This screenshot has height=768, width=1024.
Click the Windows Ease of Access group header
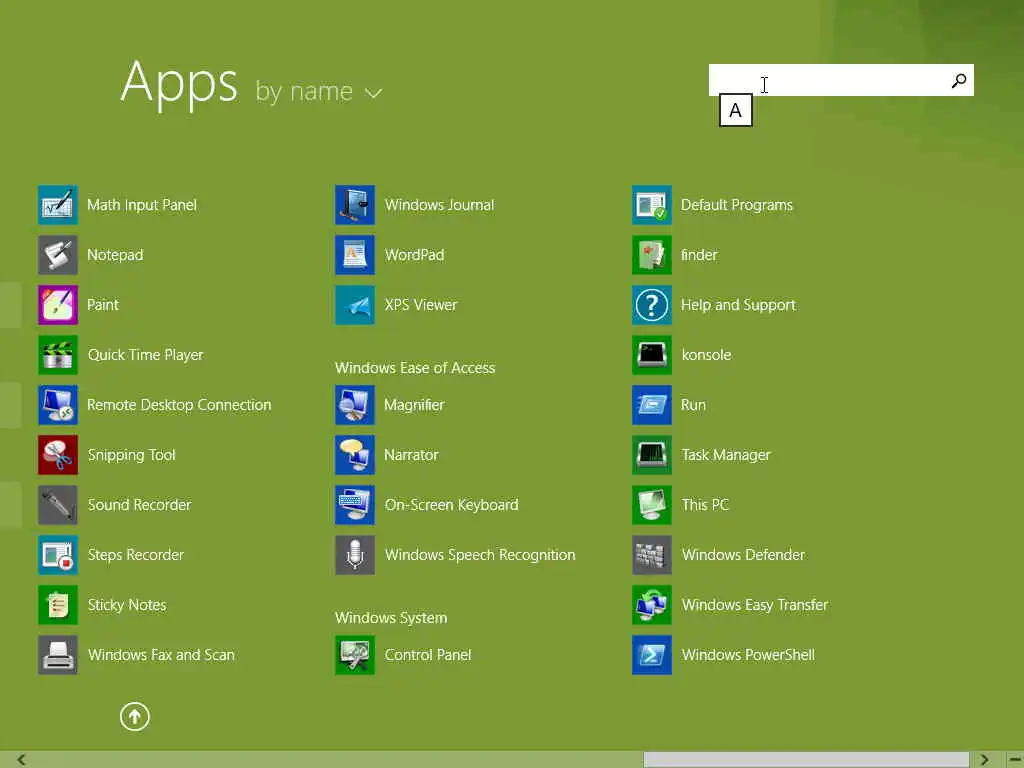(x=415, y=368)
